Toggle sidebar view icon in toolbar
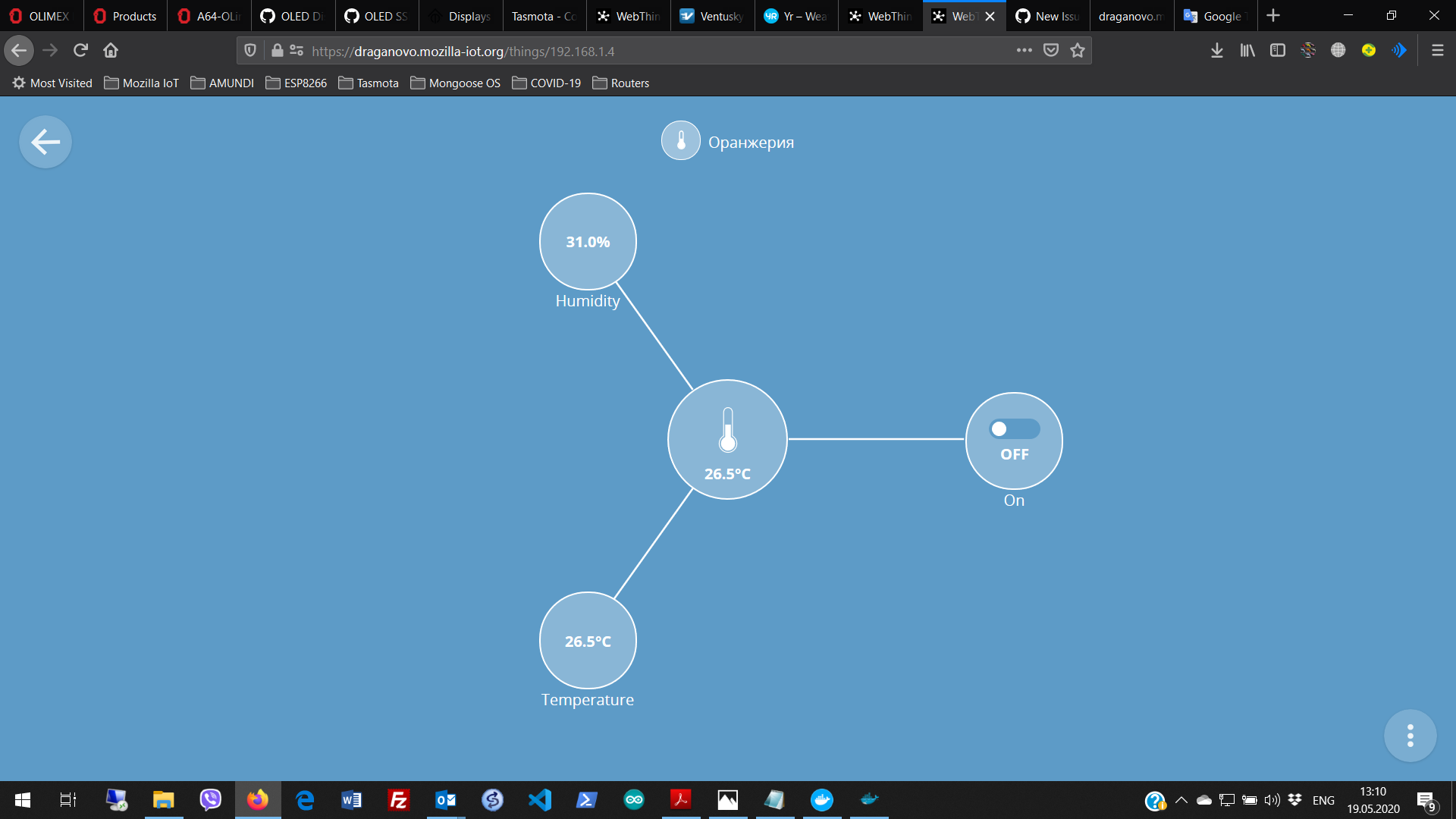The width and height of the screenshot is (1456, 819). click(x=1278, y=51)
